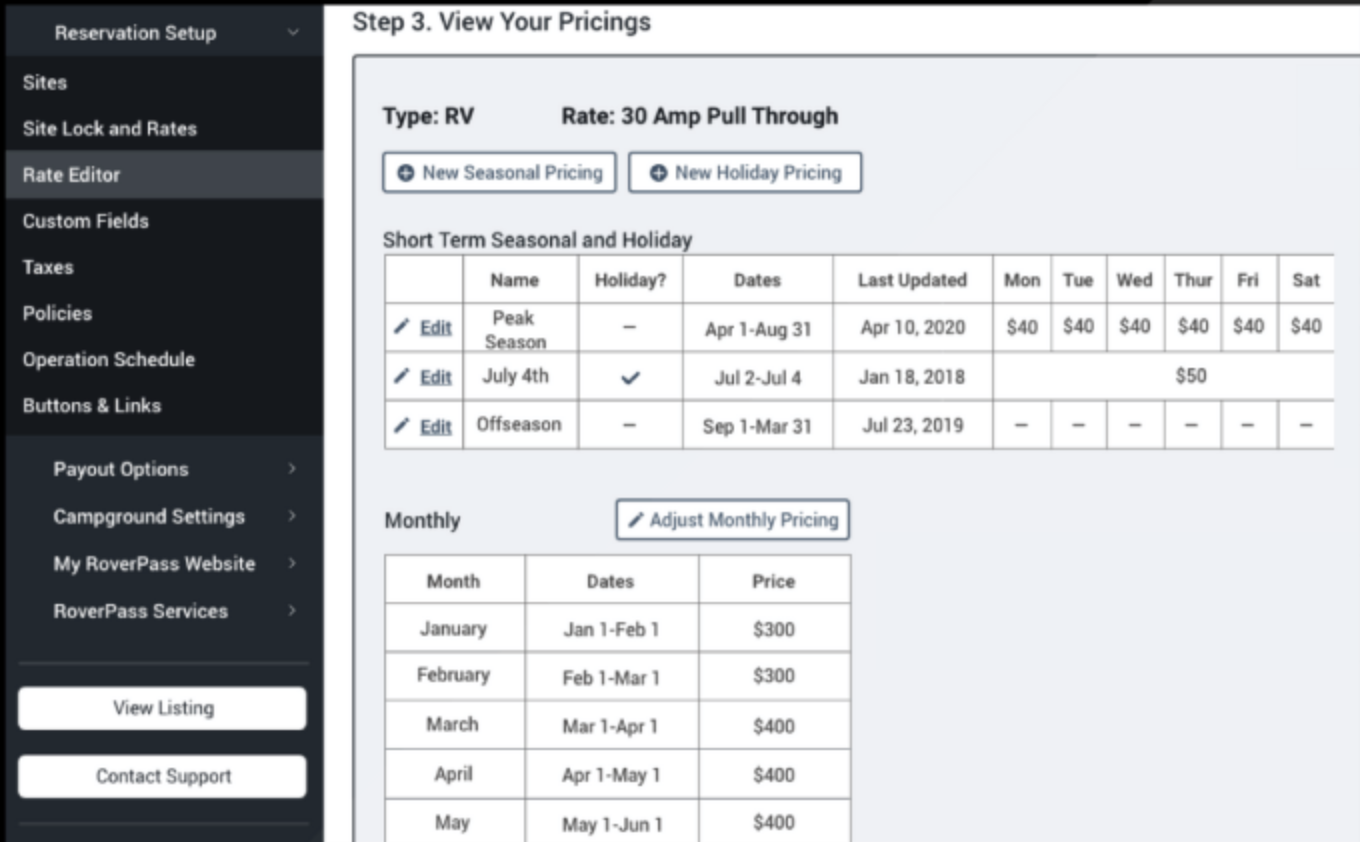Image resolution: width=1360 pixels, height=842 pixels.
Task: Collapse the Reservation Setup section
Action: pyautogui.click(x=293, y=33)
